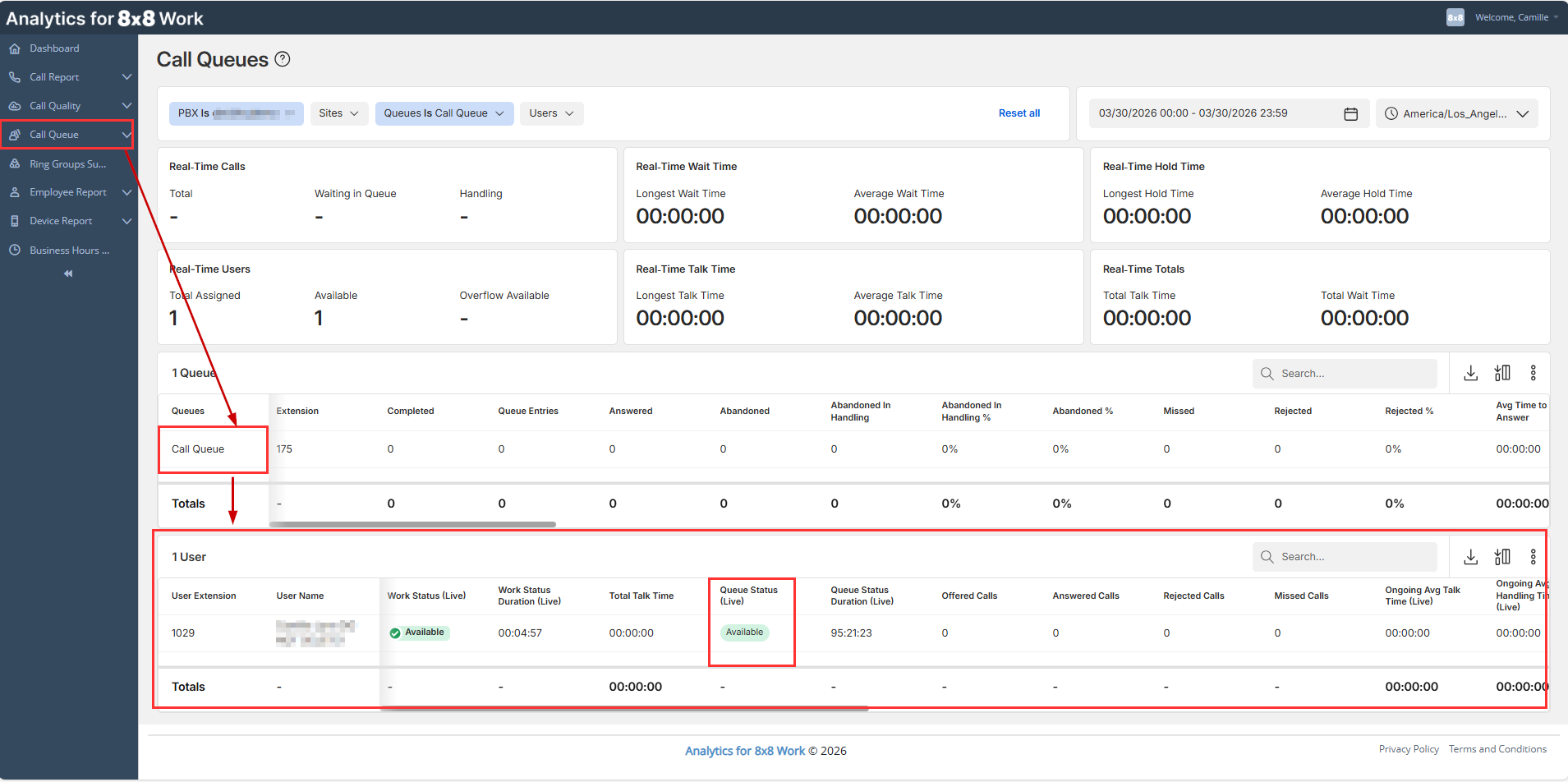Download the Queues table data
The width and height of the screenshot is (1568, 782).
(x=1471, y=373)
